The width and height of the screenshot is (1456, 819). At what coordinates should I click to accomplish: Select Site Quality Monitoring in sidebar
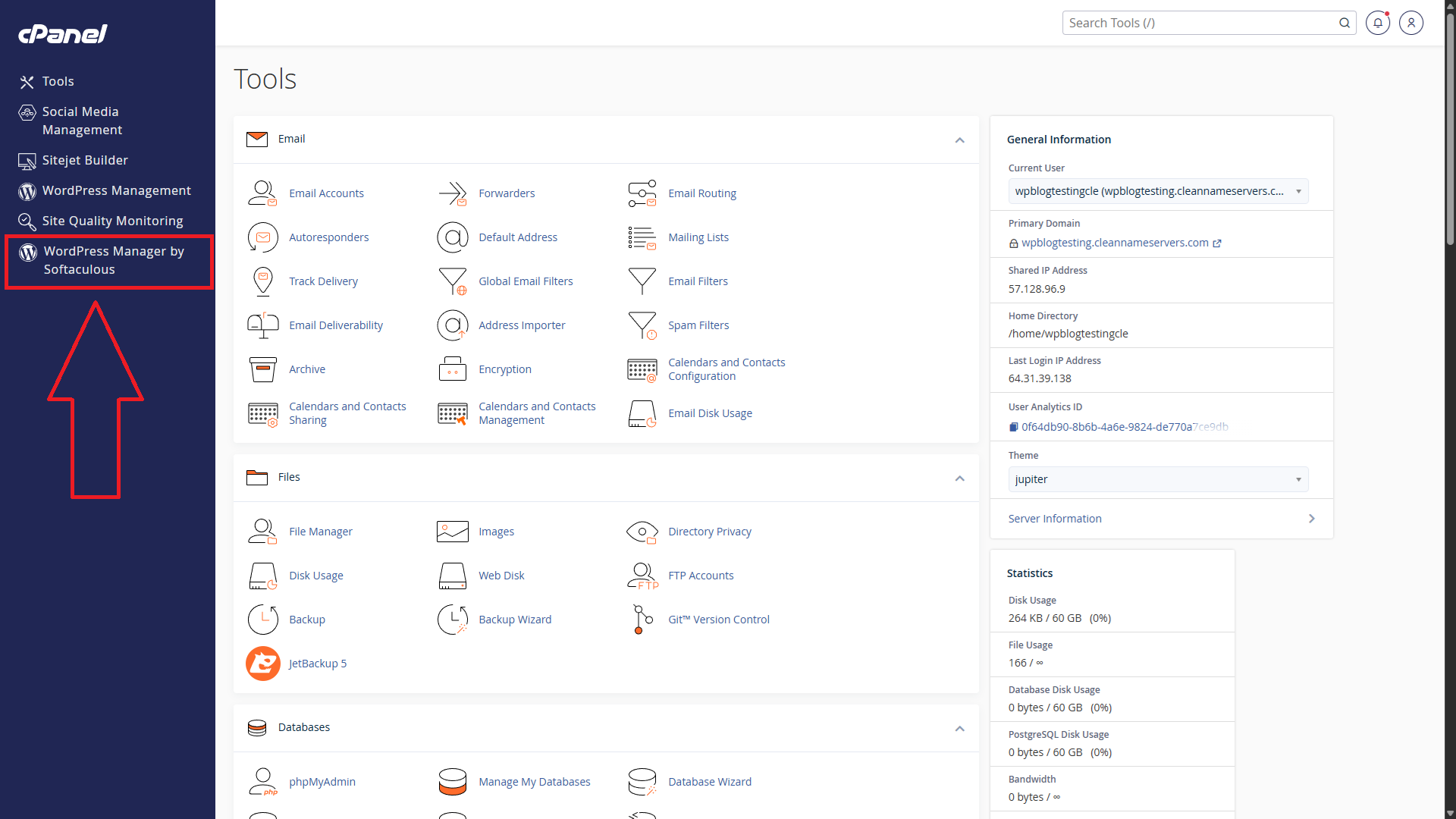pos(100,221)
